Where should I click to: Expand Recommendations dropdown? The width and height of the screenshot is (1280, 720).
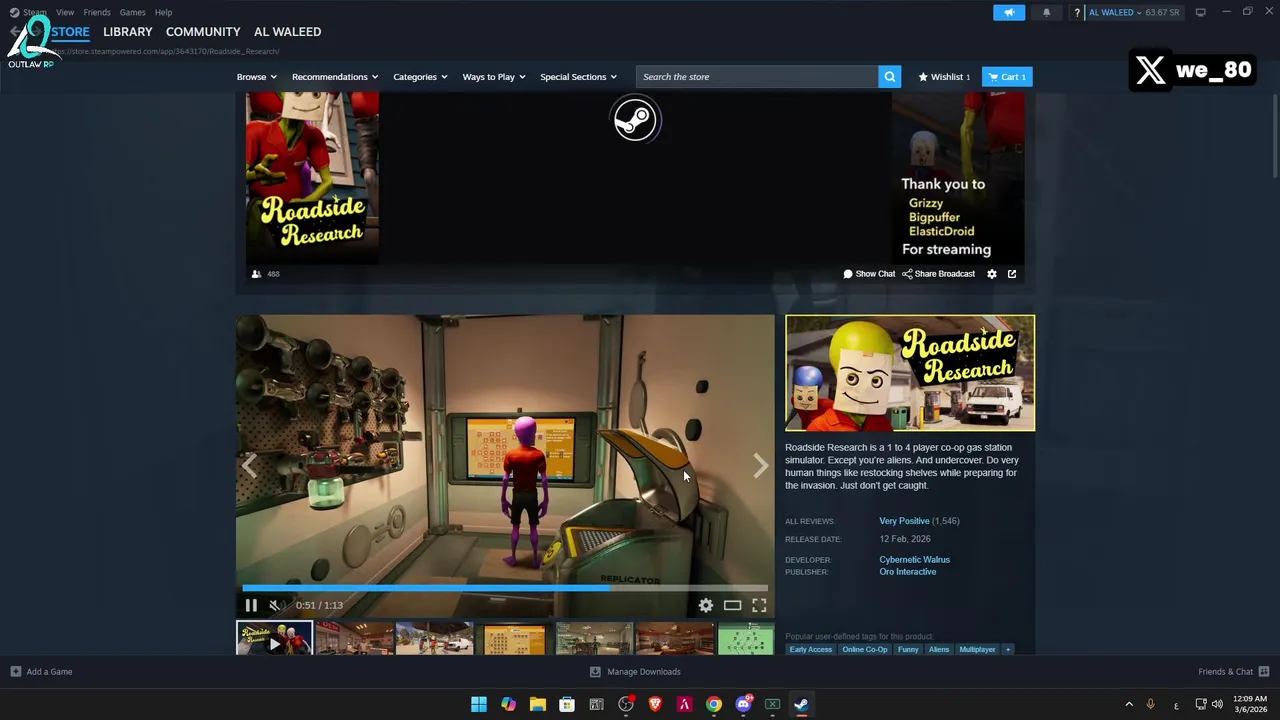coord(335,77)
